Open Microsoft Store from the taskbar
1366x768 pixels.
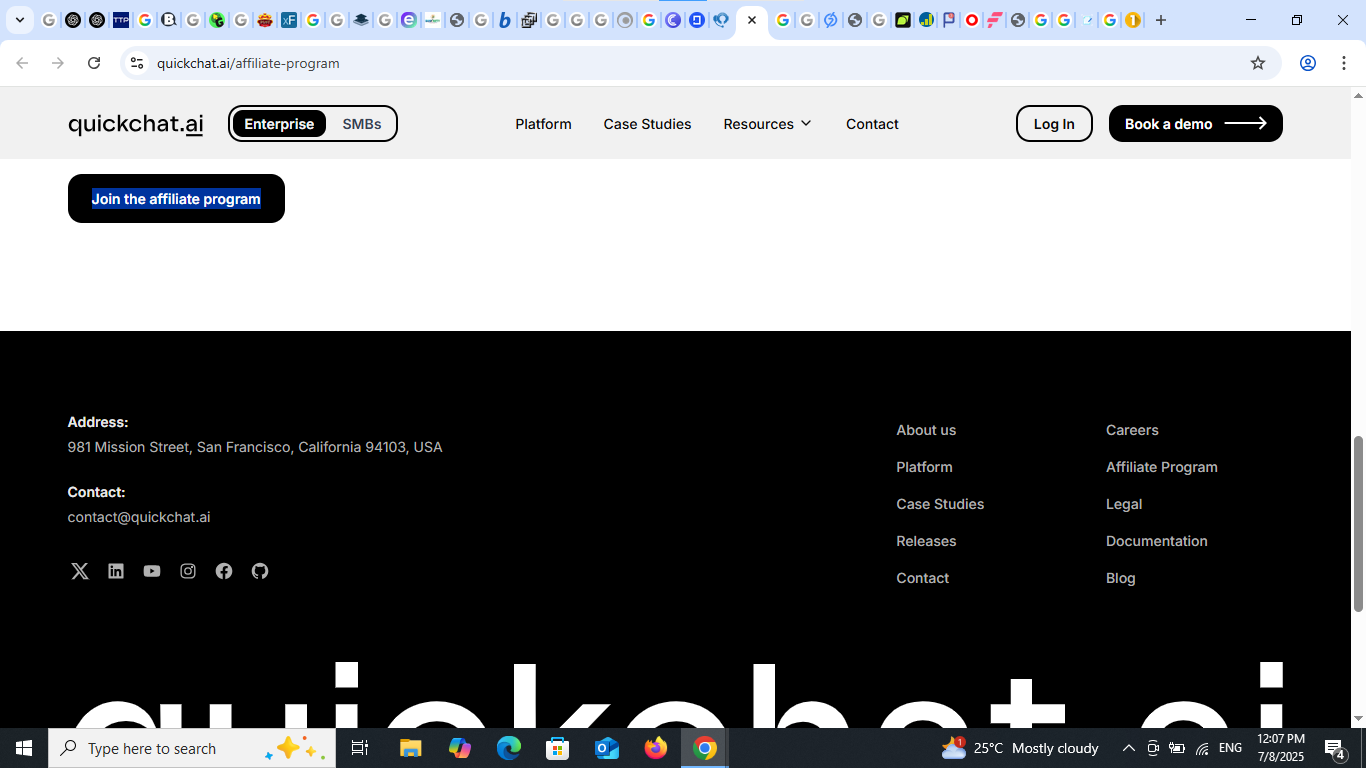pyautogui.click(x=558, y=748)
